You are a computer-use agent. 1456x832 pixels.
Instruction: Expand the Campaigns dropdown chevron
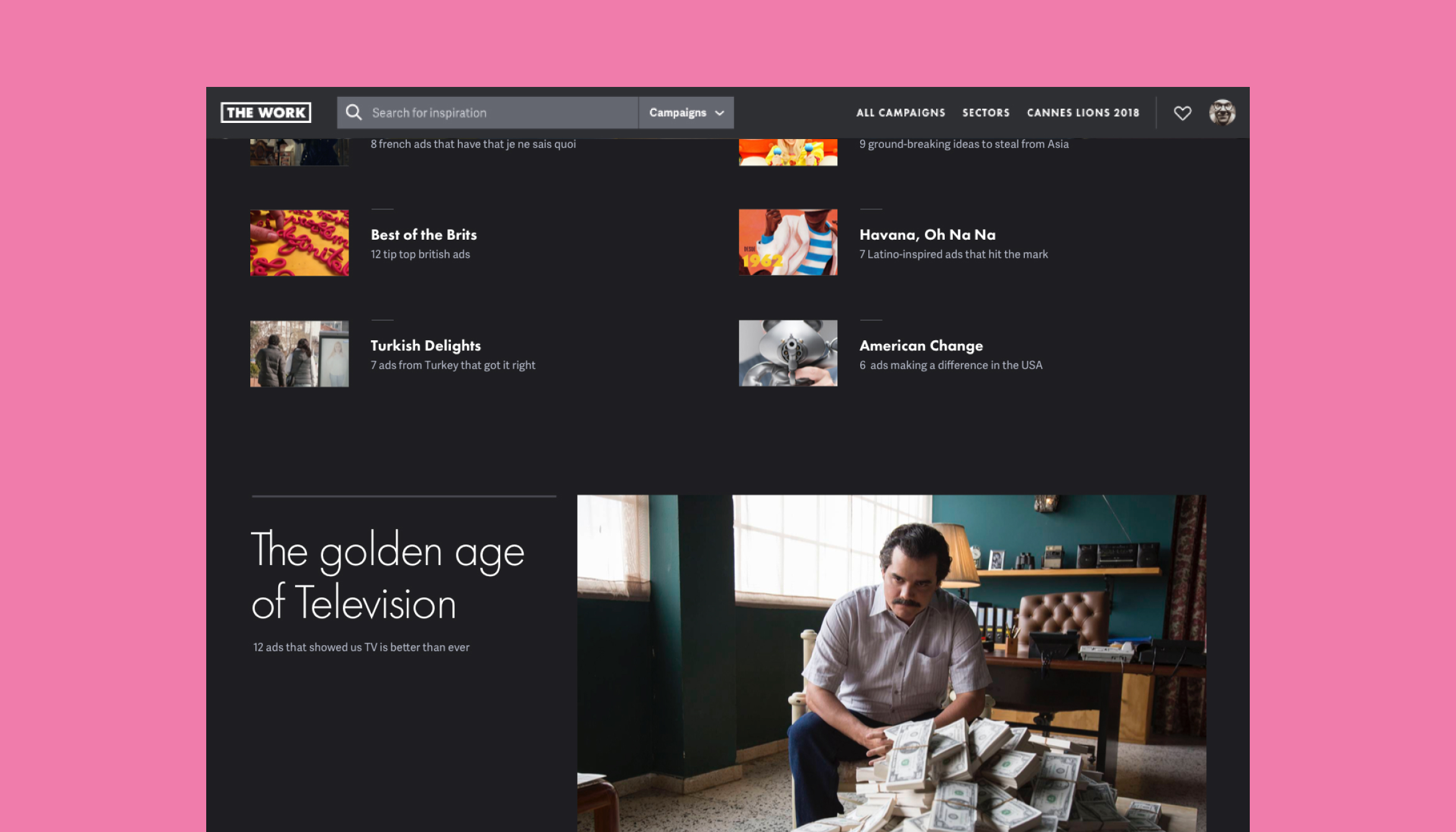tap(719, 113)
